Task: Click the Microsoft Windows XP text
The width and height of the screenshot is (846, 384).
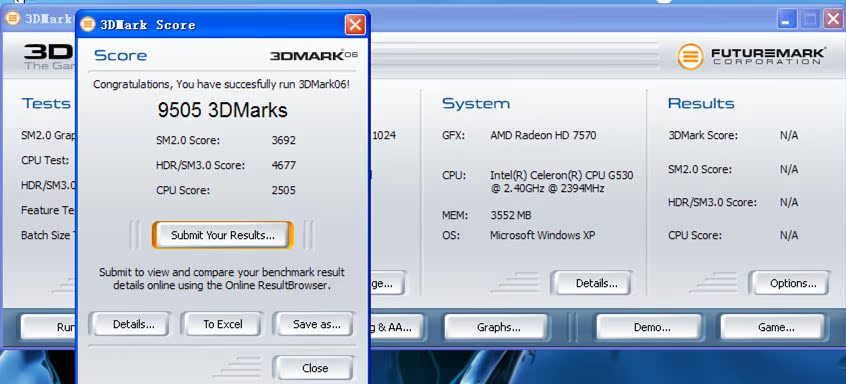Action: point(542,235)
